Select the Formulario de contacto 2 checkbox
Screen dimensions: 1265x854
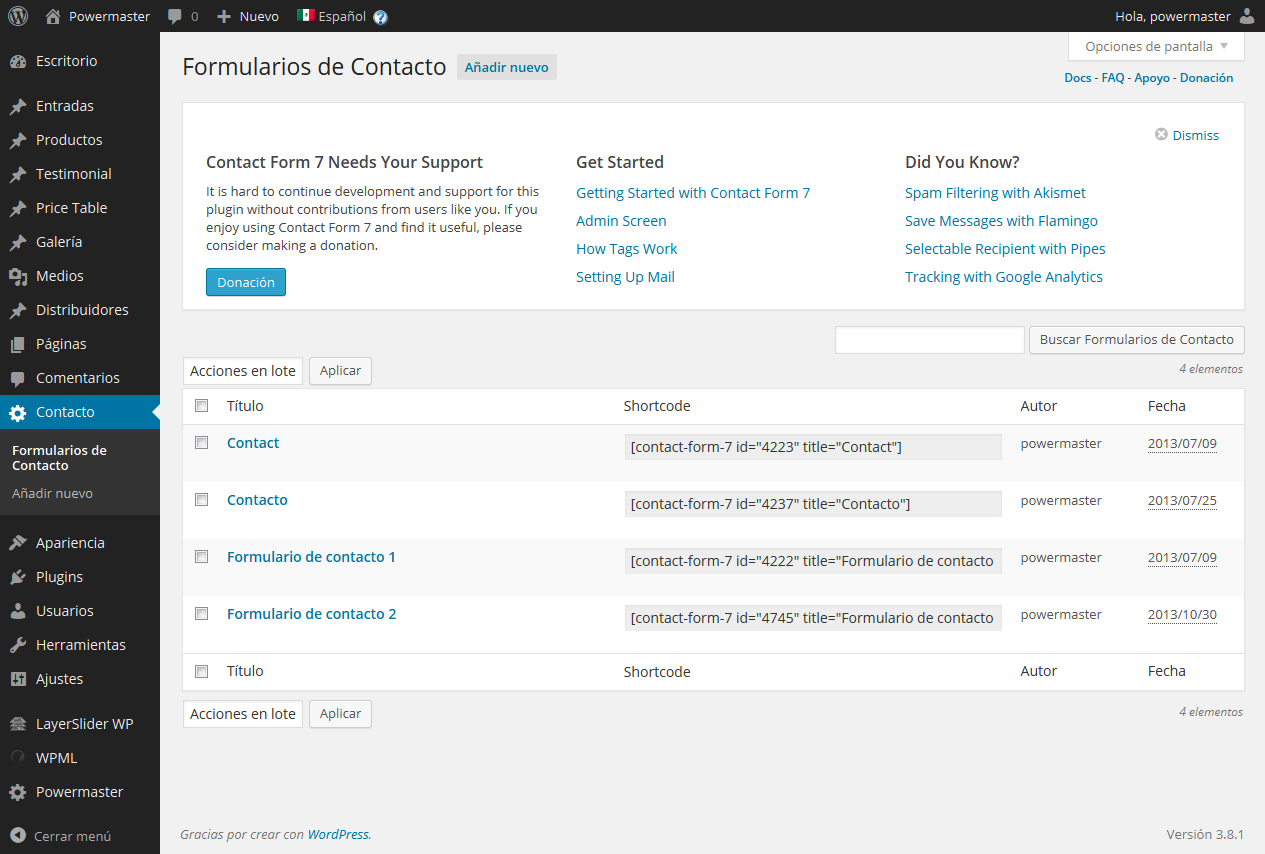point(202,613)
